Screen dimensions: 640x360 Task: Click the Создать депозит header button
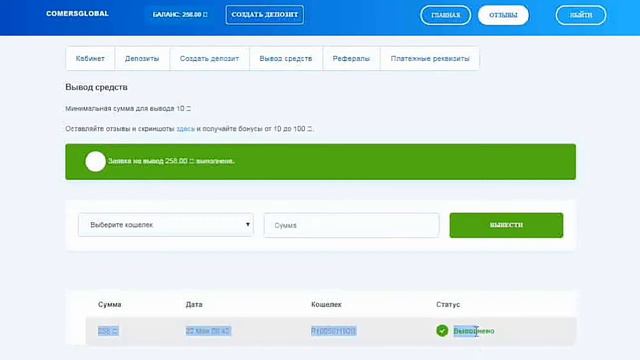click(264, 15)
